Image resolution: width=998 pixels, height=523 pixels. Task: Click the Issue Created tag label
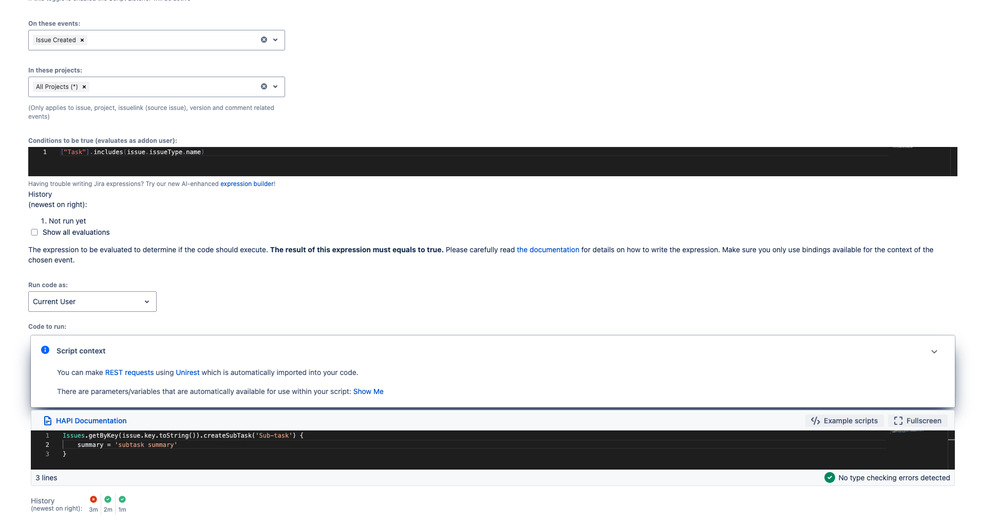(55, 40)
